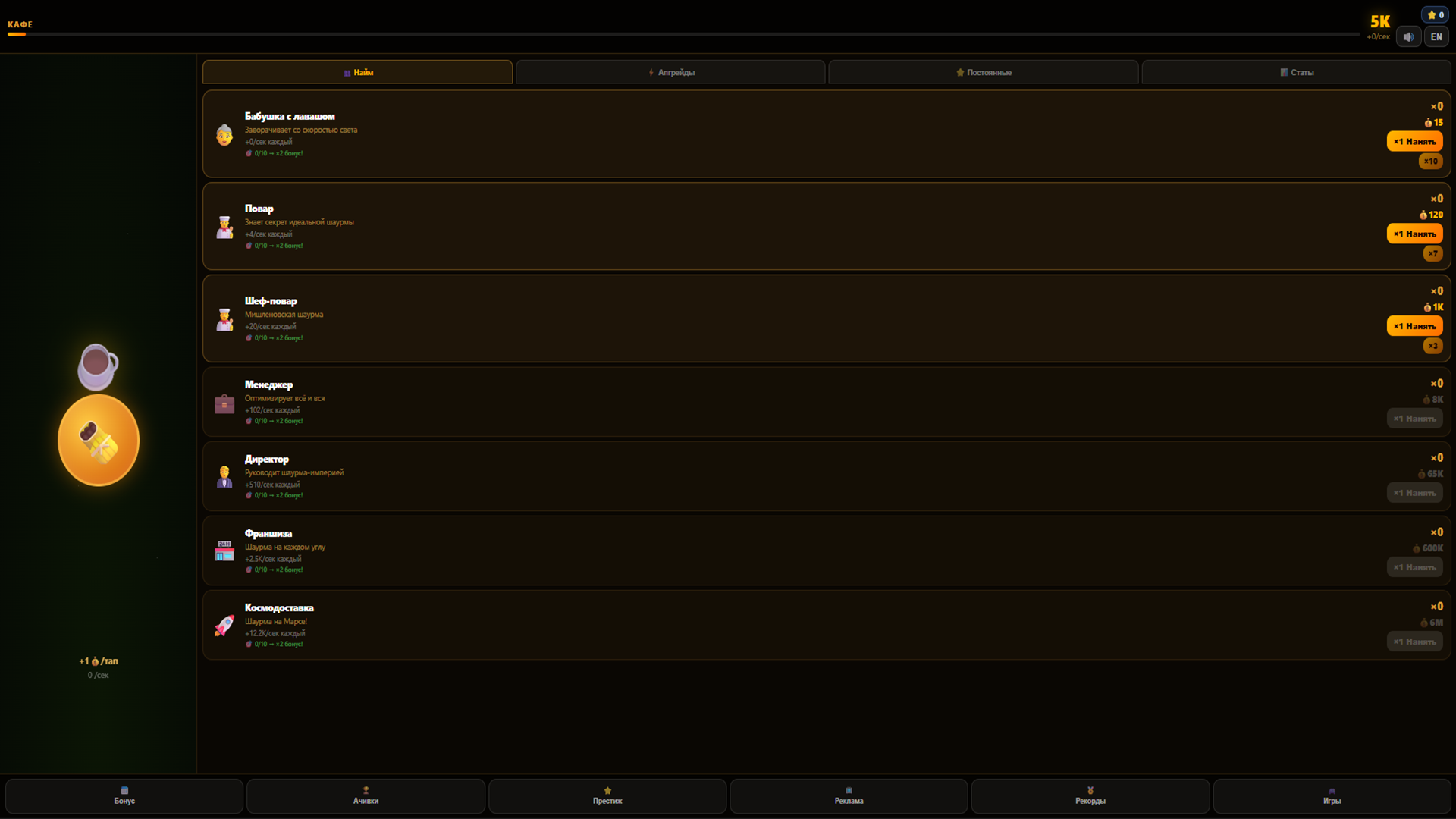Click the Шеф-повар title text

coord(271,301)
